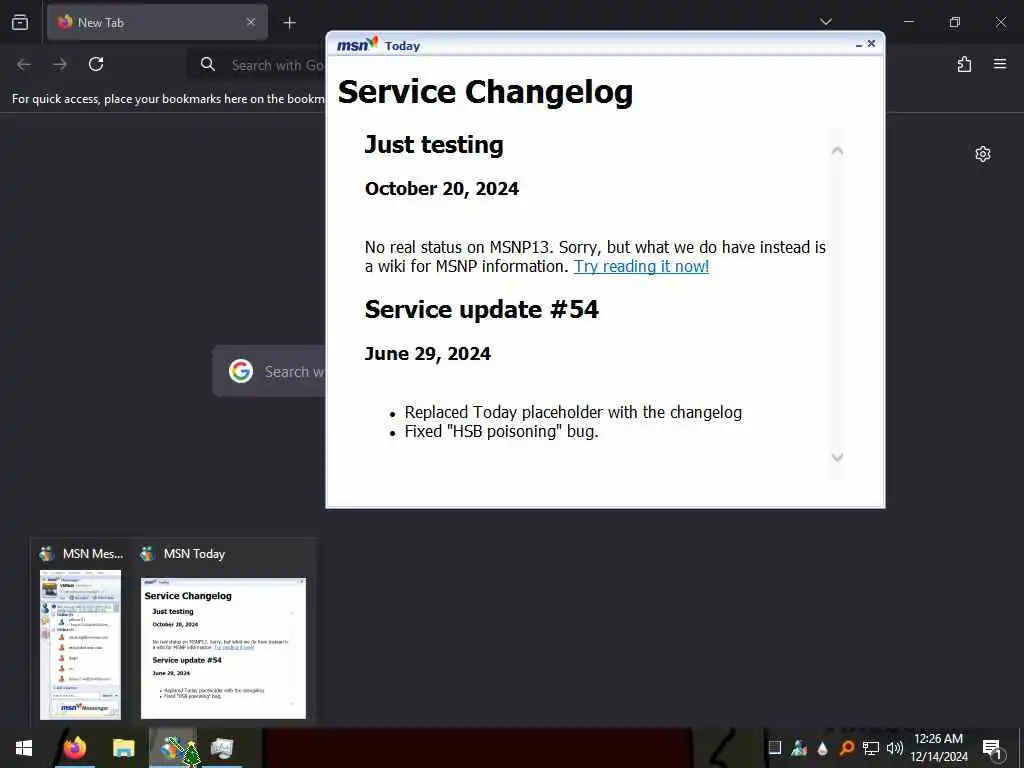Select the New Tab browser tab
This screenshot has height=768, width=1024.
coord(157,22)
